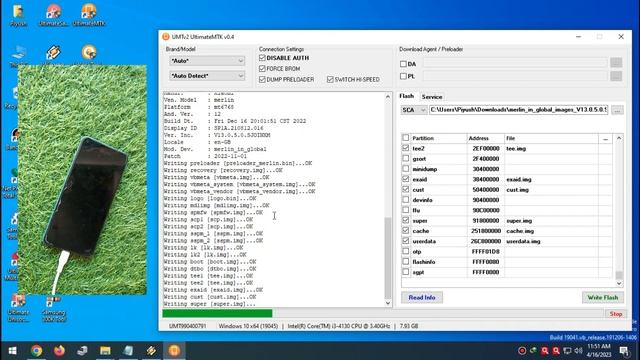
Task: Click the Read Info button
Action: pos(422,298)
